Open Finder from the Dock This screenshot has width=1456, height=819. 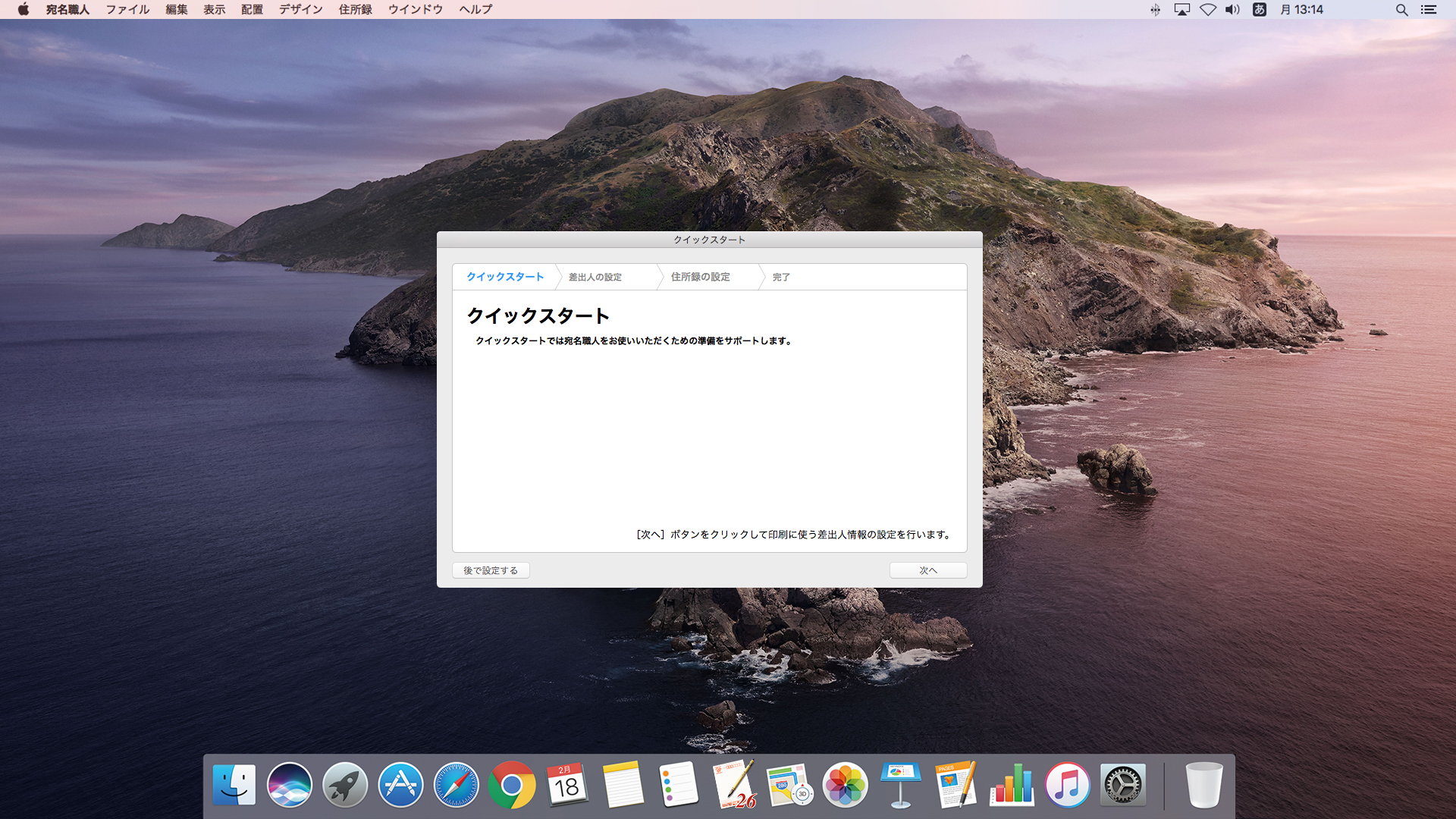[x=234, y=785]
